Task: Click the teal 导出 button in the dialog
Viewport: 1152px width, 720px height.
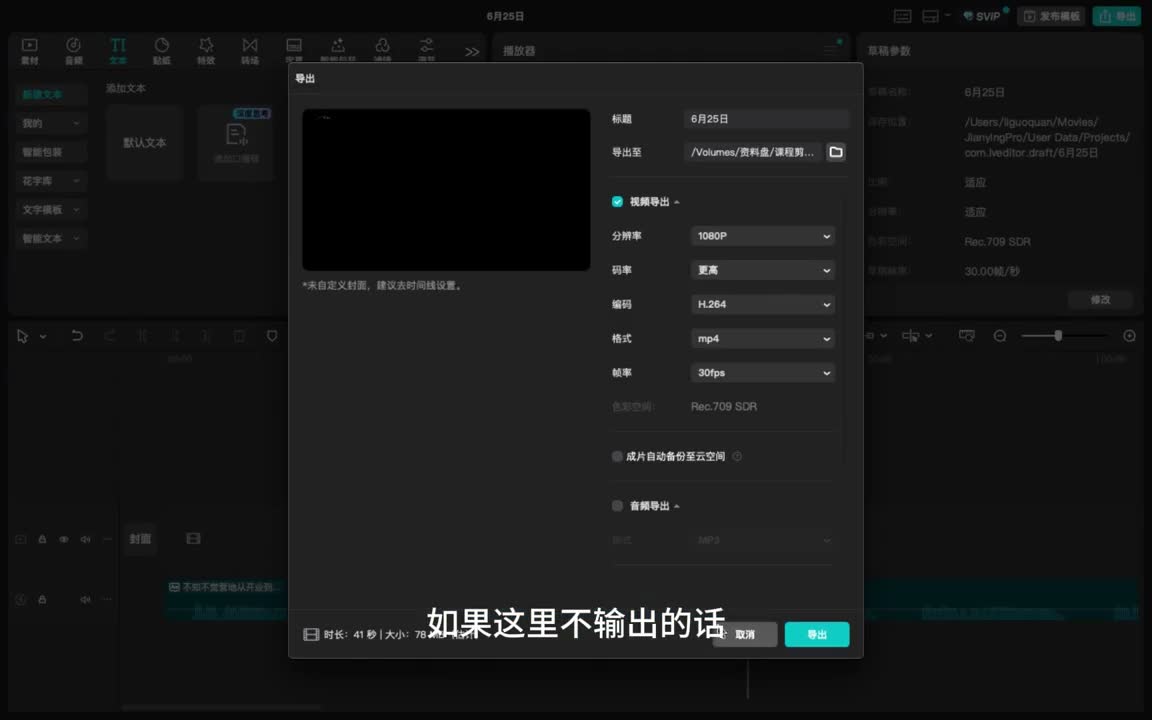Action: point(817,634)
